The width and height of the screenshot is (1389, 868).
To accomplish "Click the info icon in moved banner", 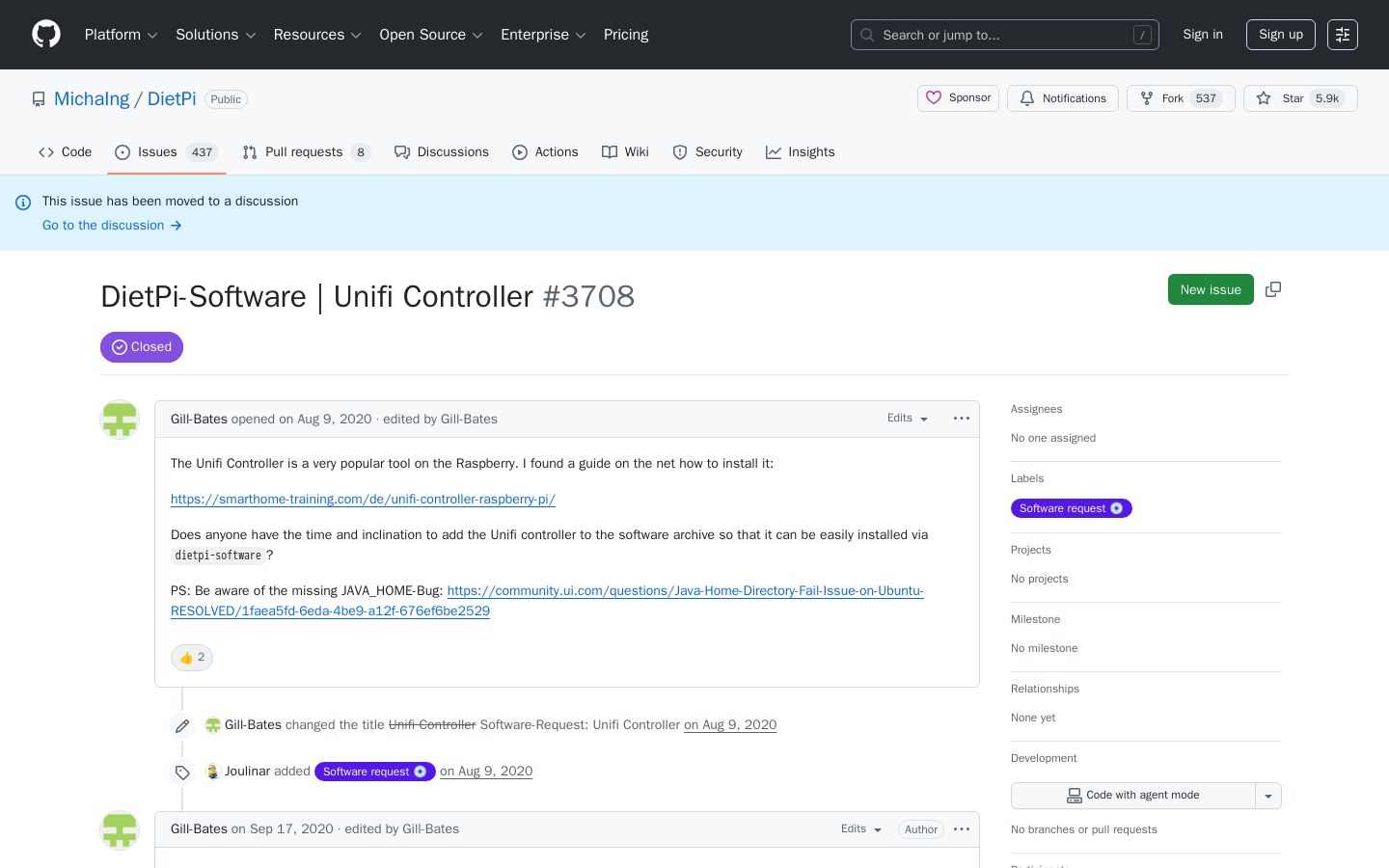I will pyautogui.click(x=23, y=203).
